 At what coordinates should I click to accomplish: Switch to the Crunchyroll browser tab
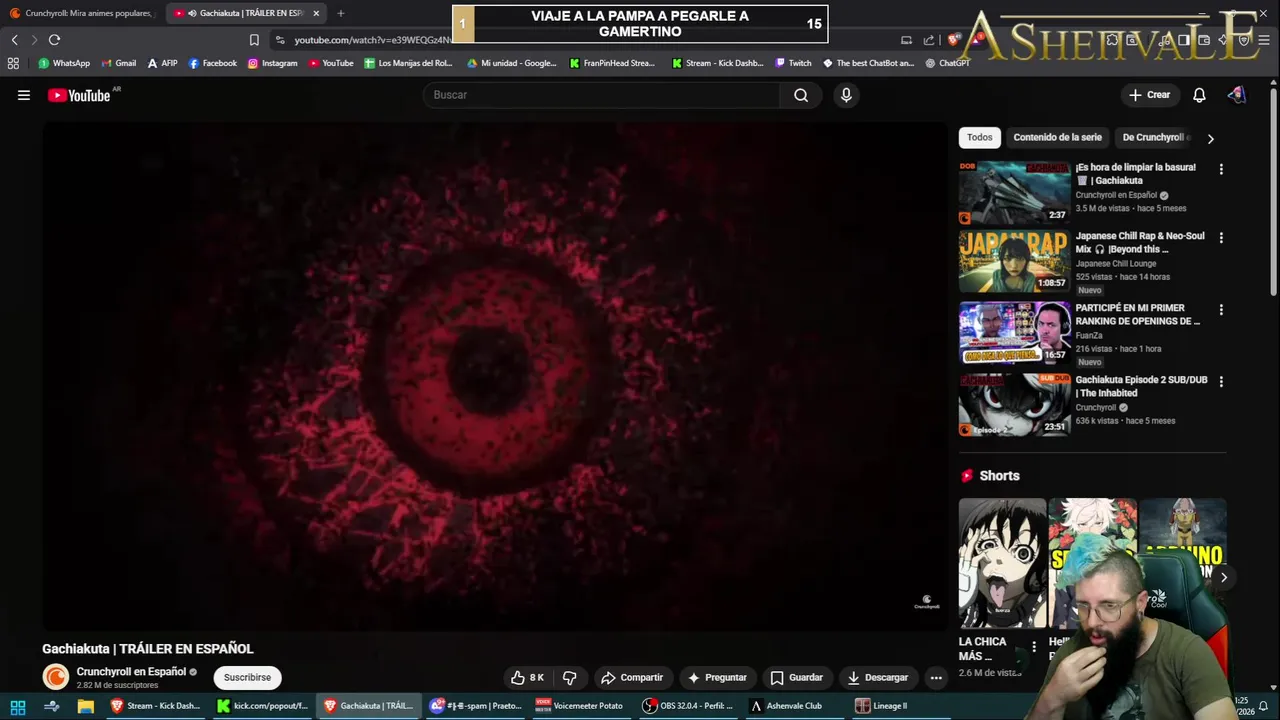click(x=81, y=13)
